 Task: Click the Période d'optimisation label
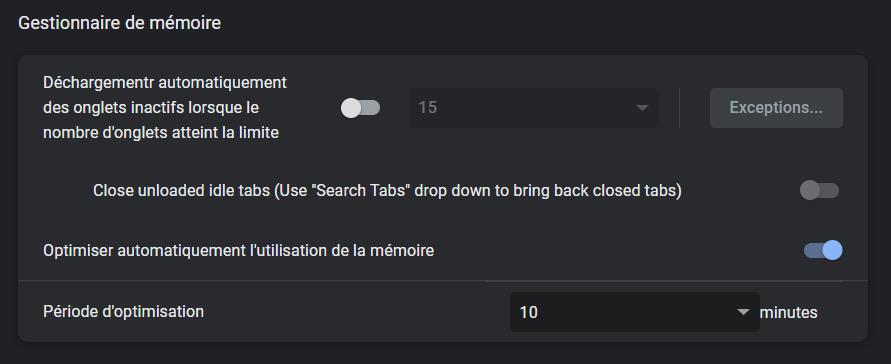[123, 312]
